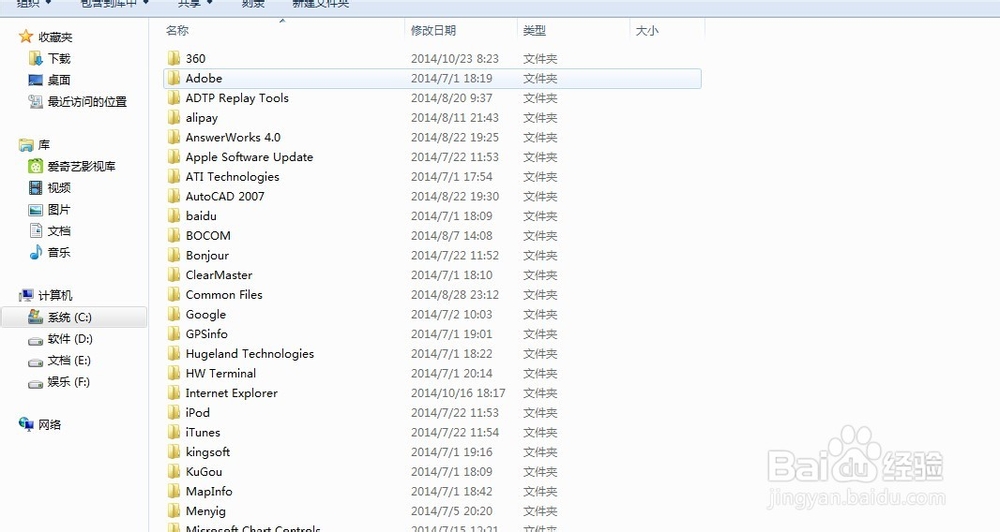This screenshot has height=532, width=1000.
Task: Click the Computer (计算机) icon
Action: click(x=26, y=295)
